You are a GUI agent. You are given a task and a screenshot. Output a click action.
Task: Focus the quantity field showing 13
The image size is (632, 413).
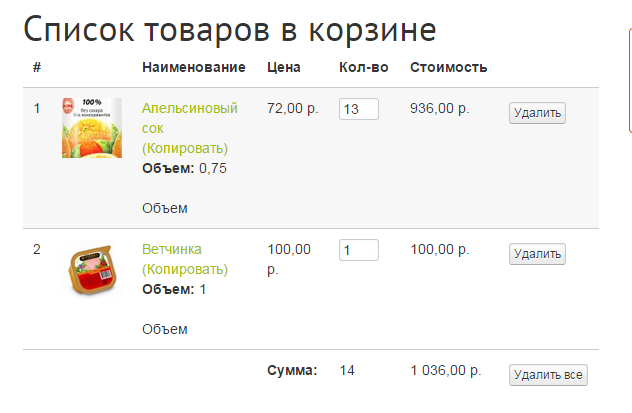pyautogui.click(x=358, y=109)
